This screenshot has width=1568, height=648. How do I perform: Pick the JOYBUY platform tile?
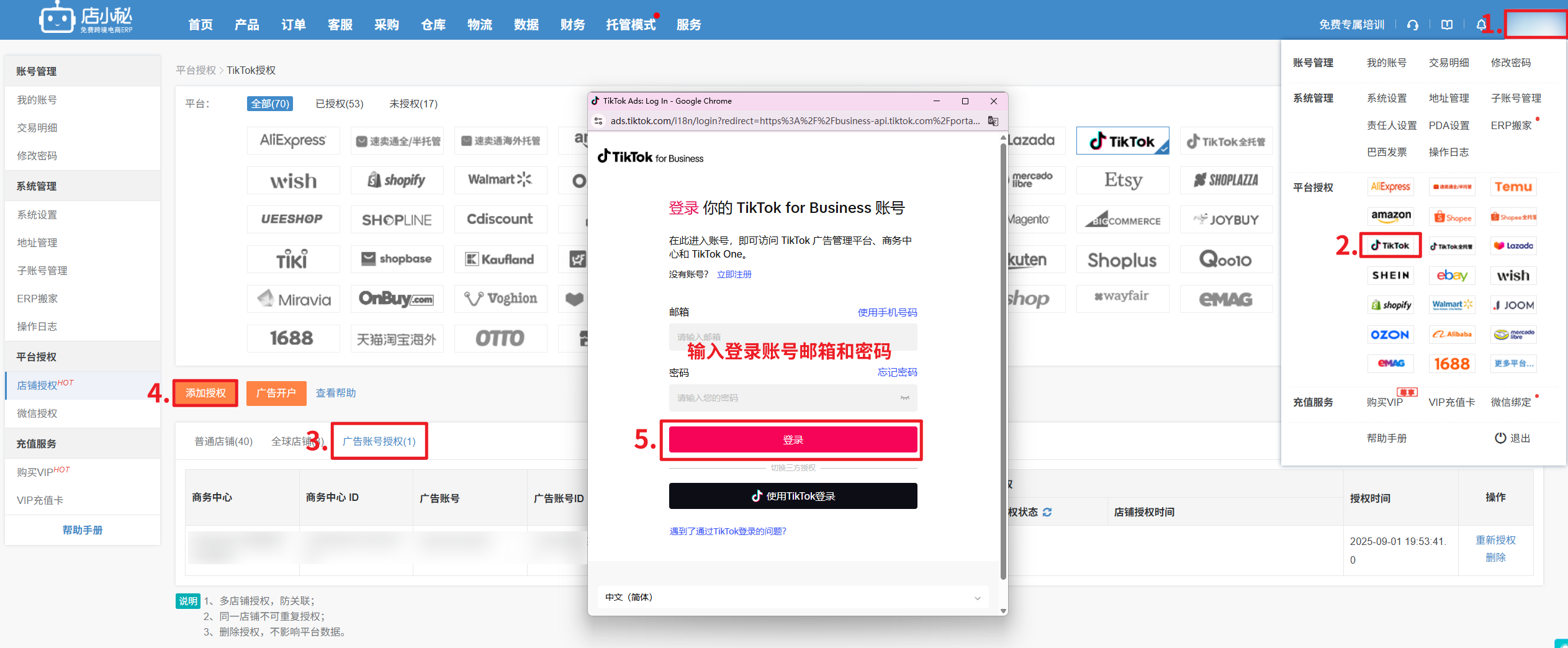pos(1226,219)
